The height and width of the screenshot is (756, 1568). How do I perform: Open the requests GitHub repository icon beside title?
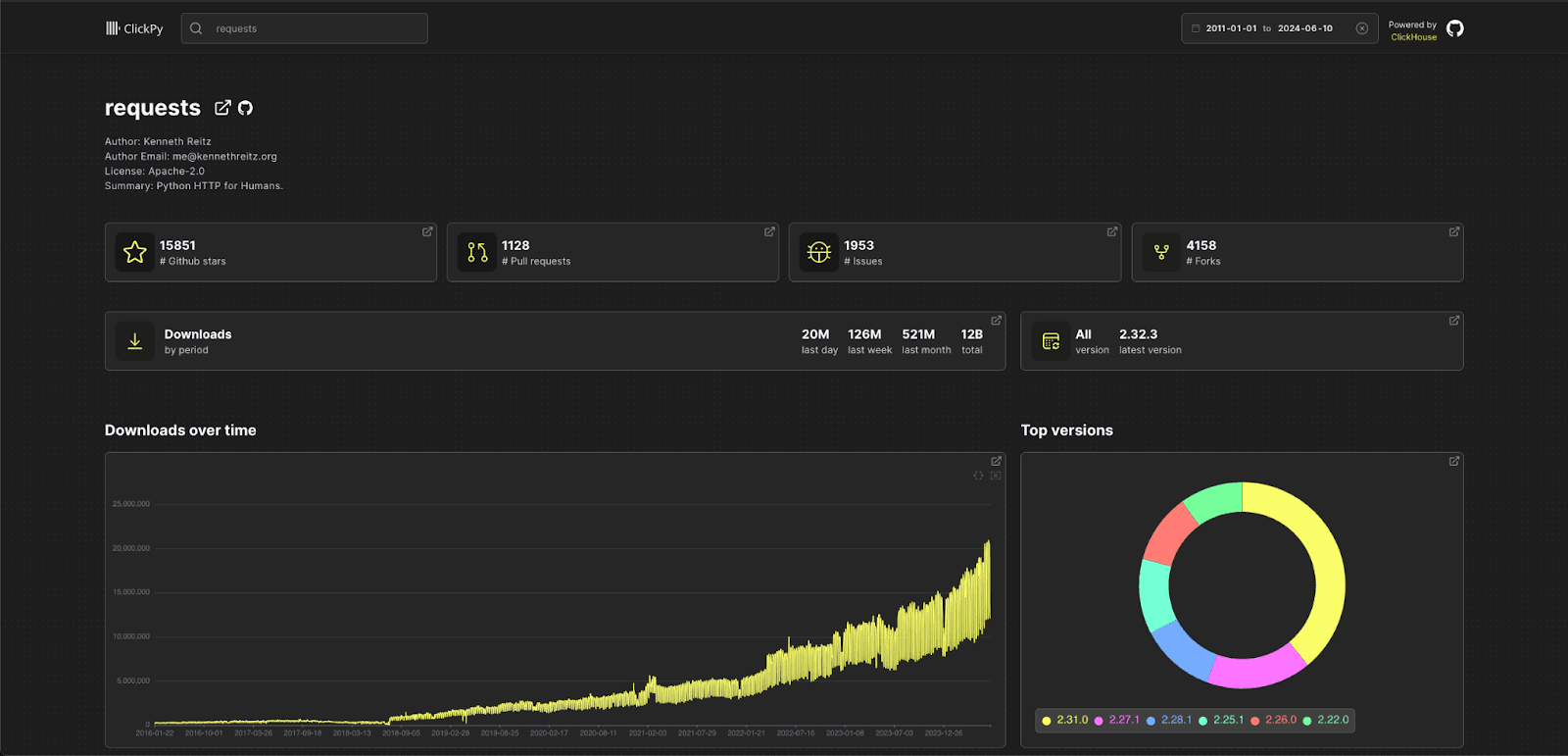(x=246, y=108)
